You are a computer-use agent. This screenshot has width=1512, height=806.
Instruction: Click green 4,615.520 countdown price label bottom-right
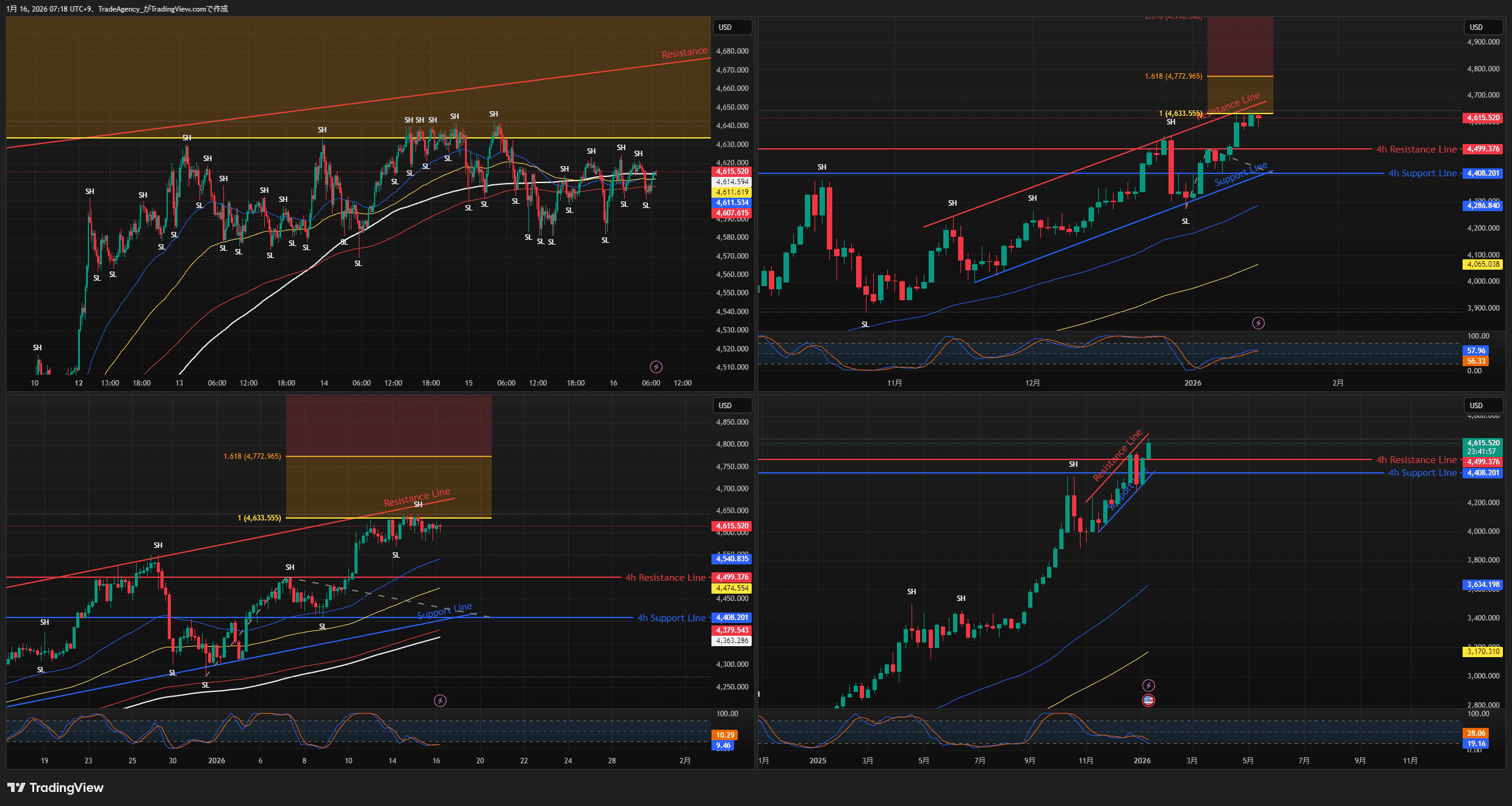[x=1483, y=447]
